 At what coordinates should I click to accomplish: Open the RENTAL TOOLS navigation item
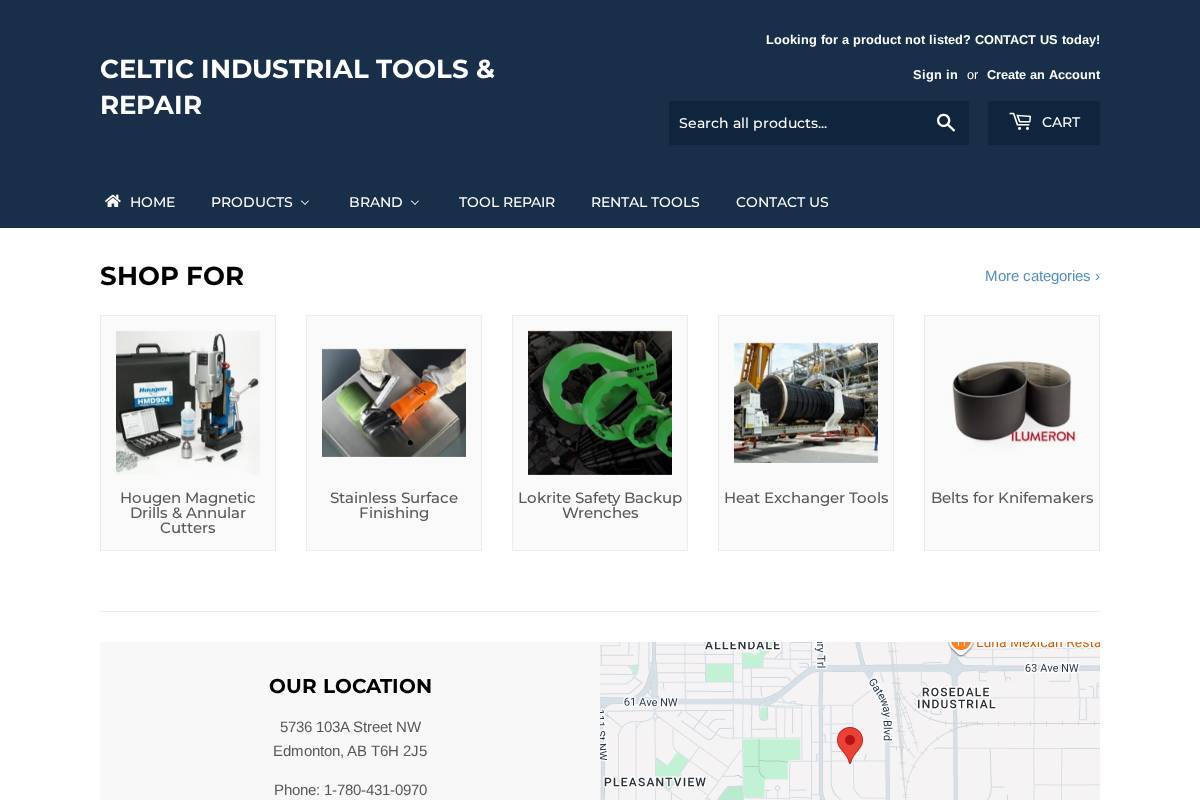tap(645, 202)
